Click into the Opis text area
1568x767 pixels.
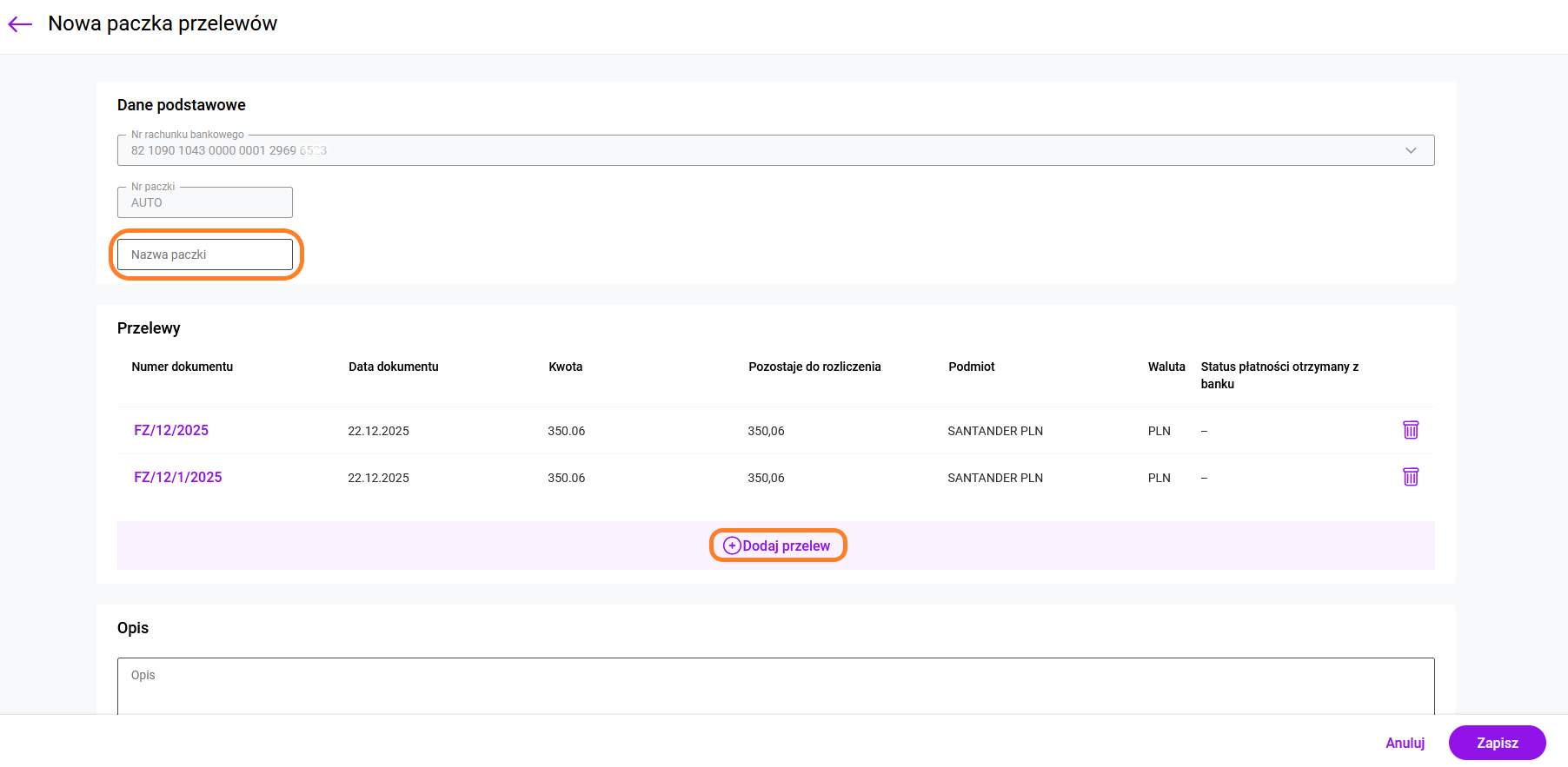coord(775,685)
